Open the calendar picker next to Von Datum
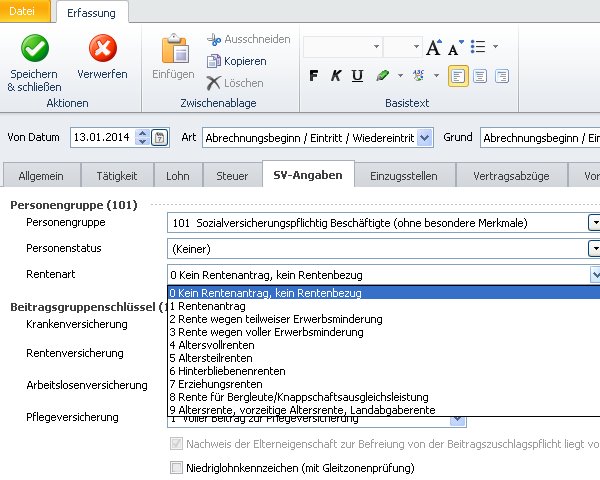 click(160, 138)
